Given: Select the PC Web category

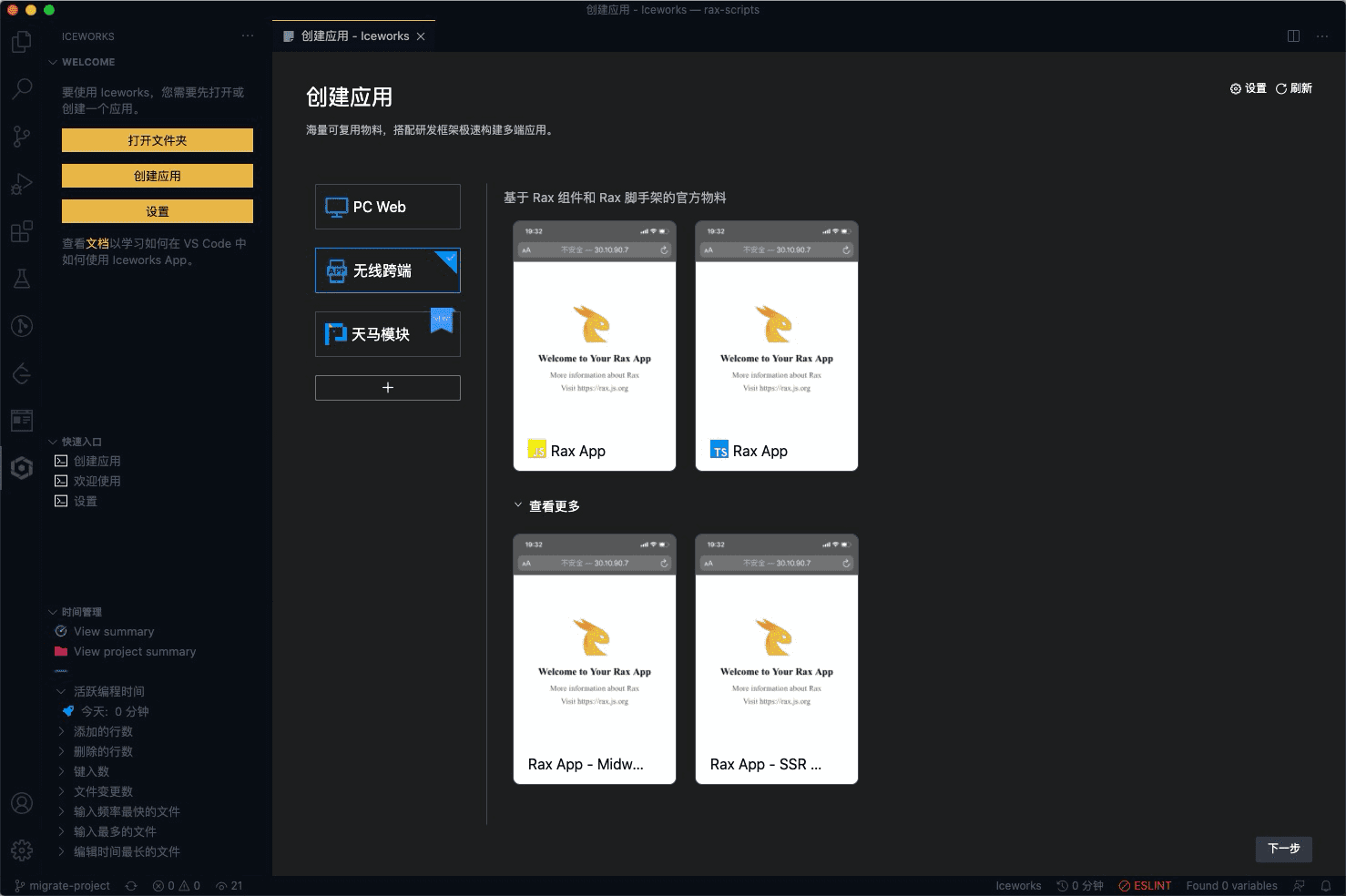Looking at the screenshot, I should (x=388, y=207).
